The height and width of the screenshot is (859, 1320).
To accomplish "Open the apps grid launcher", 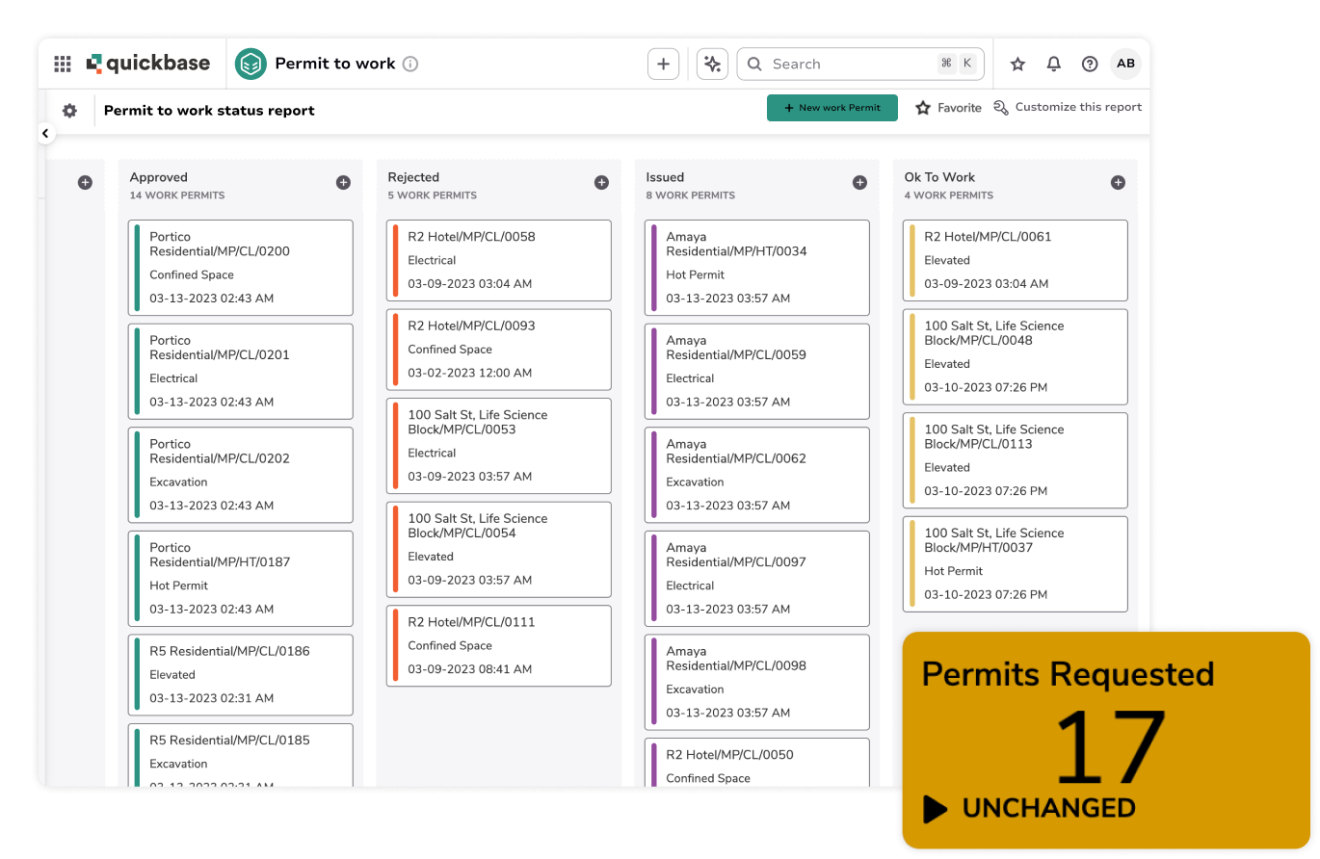I will (61, 63).
